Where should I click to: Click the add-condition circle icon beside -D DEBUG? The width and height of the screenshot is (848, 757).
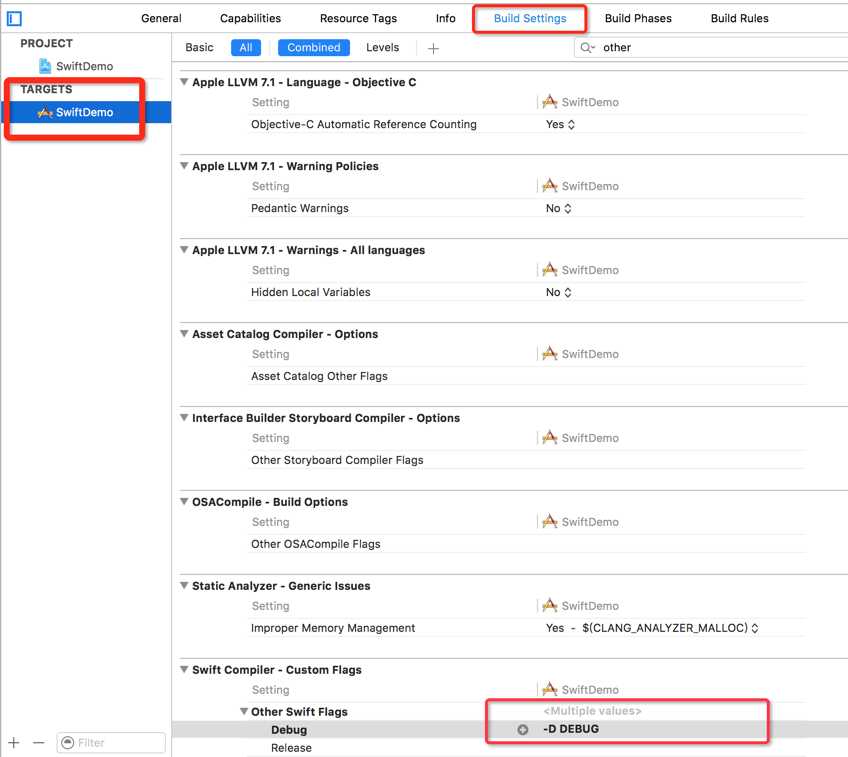click(522, 729)
